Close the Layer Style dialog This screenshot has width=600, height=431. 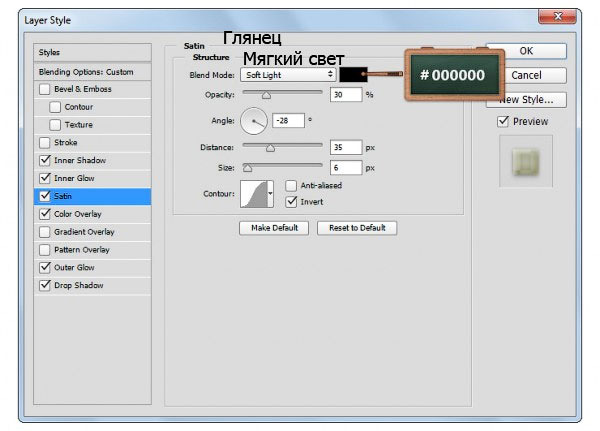click(557, 17)
